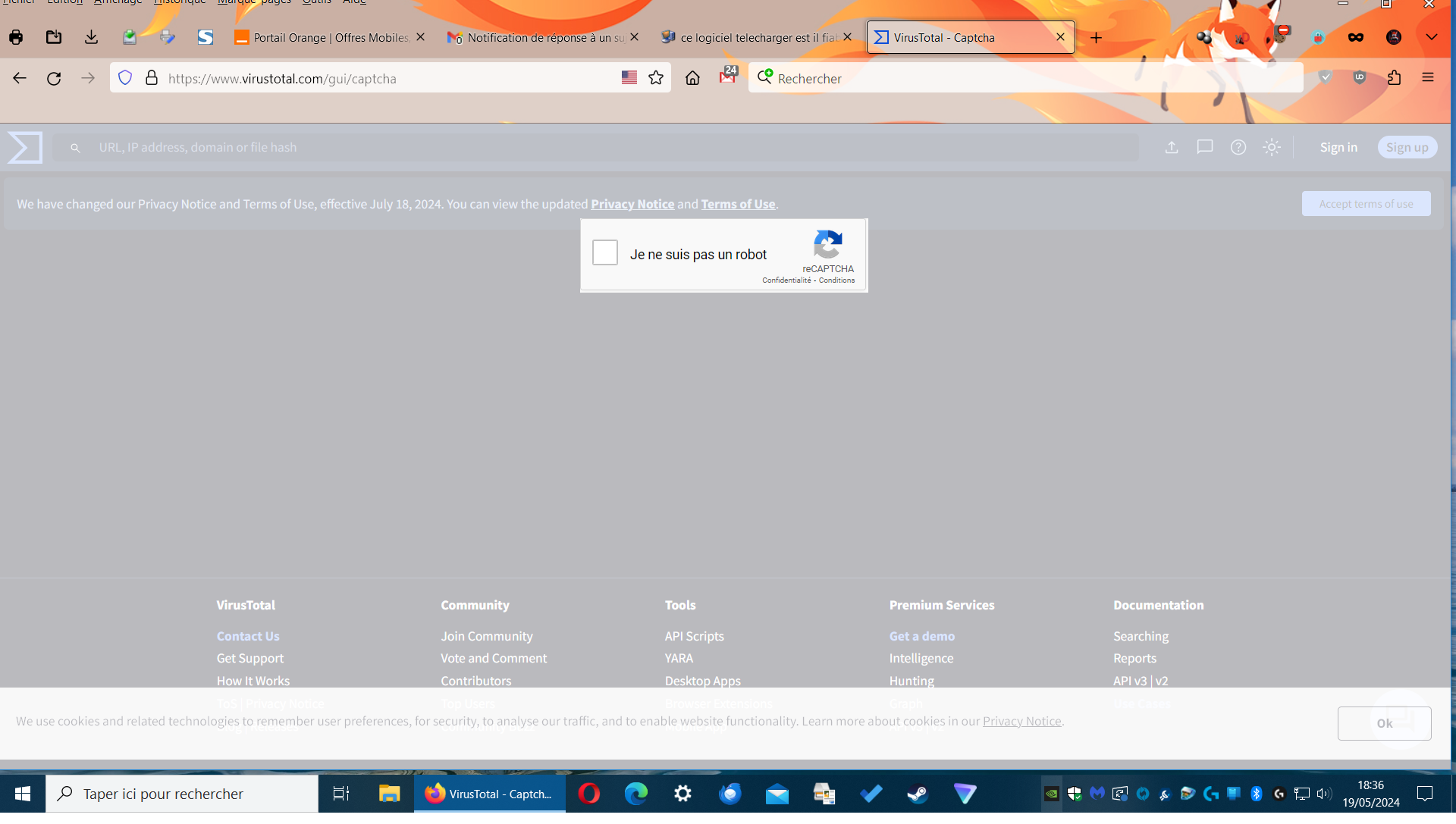
Task: Reload the page with refresh icon
Action: point(54,78)
